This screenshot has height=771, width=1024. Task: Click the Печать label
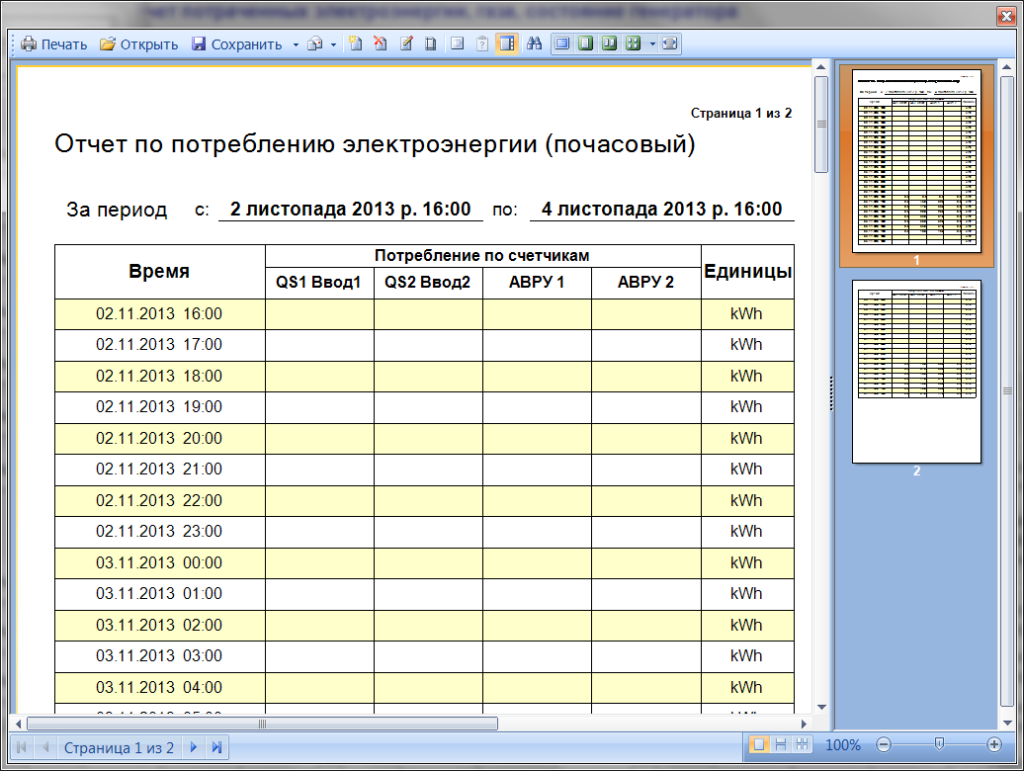(x=64, y=44)
